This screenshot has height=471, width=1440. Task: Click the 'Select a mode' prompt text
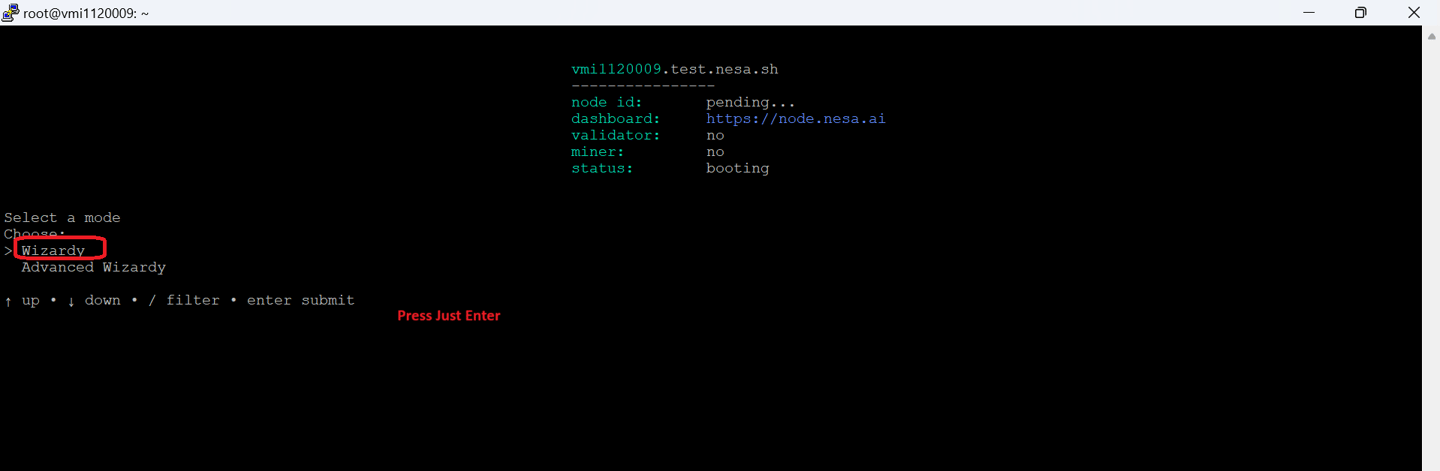click(x=62, y=217)
